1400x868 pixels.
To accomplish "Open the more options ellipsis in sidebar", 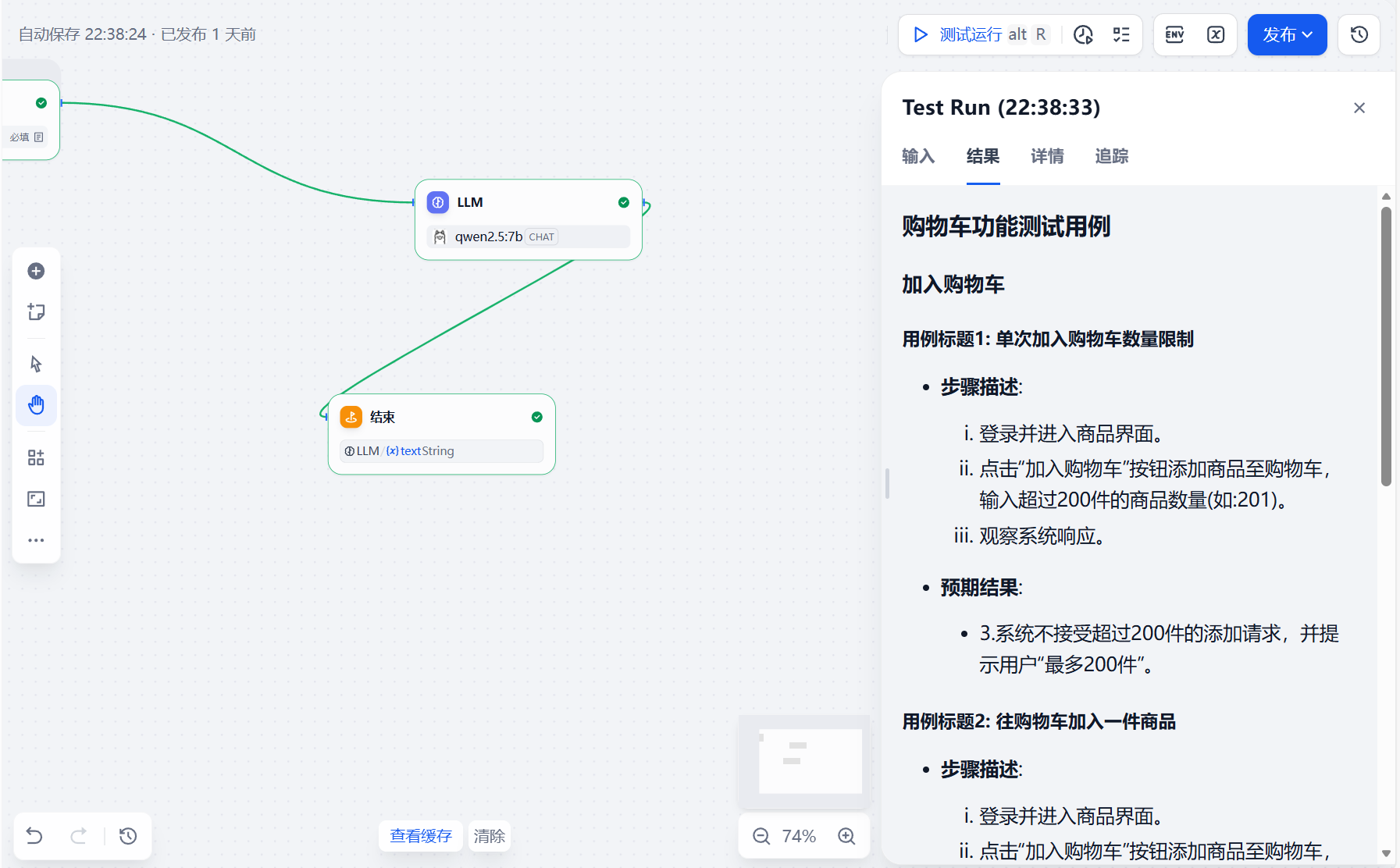I will coord(36,539).
